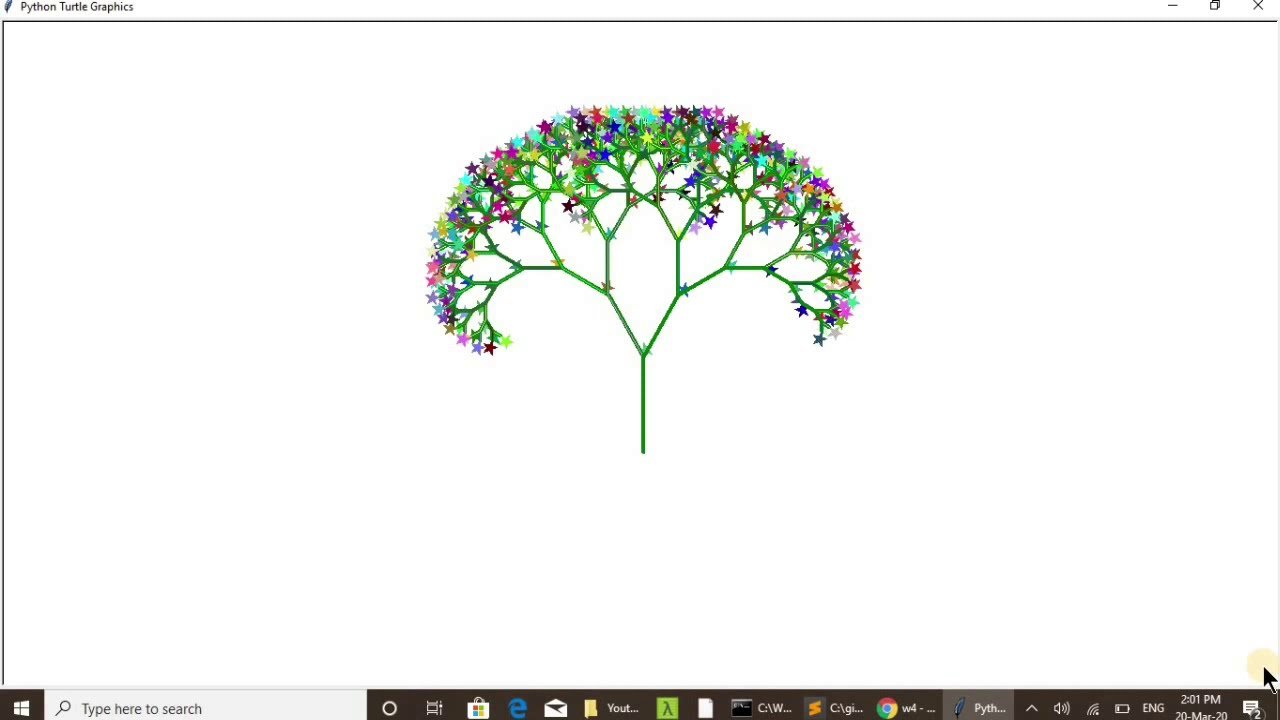The height and width of the screenshot is (720, 1280).
Task: Switch to the Chrome window
Action: (906, 708)
